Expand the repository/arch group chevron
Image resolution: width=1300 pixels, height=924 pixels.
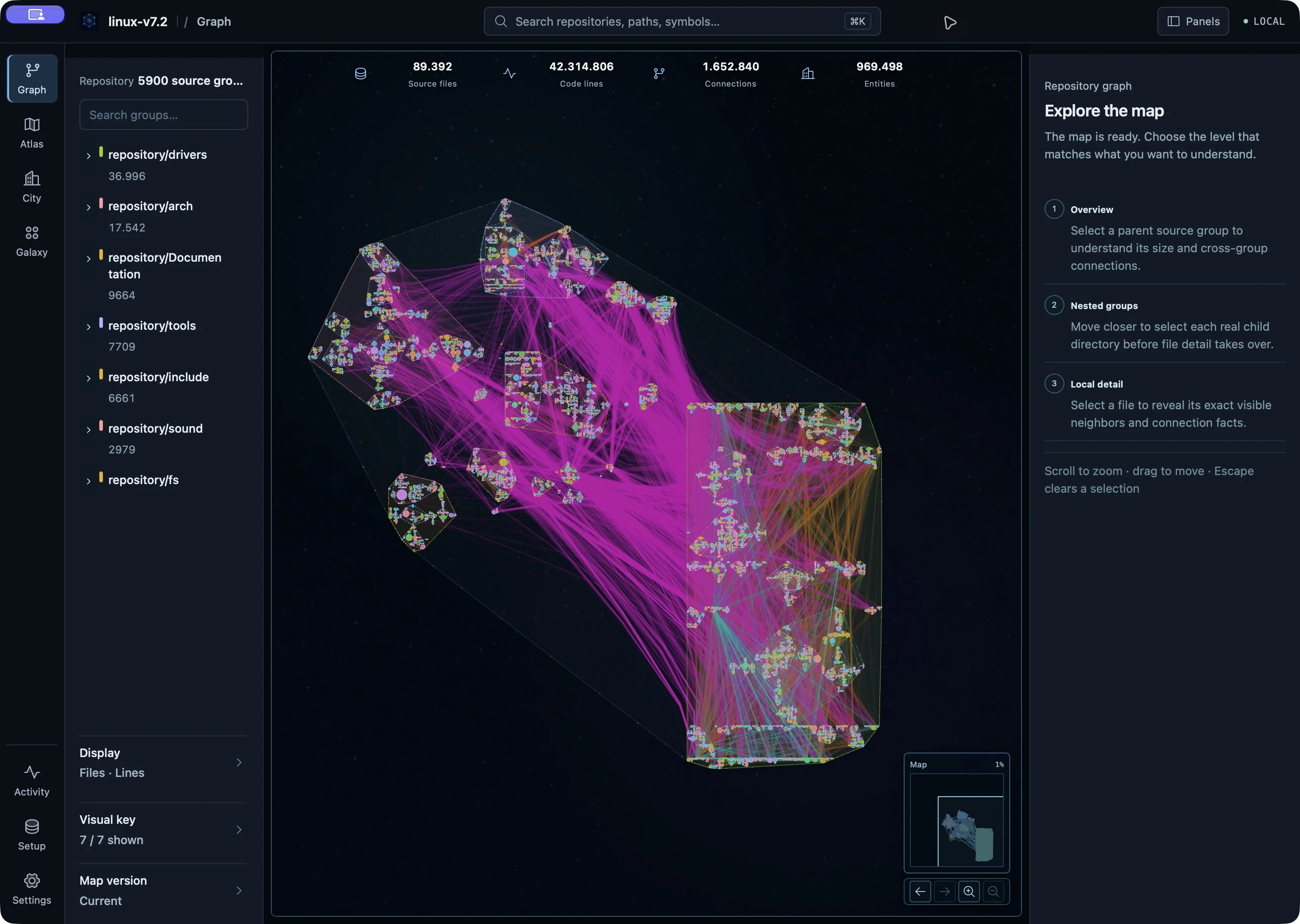(x=88, y=207)
